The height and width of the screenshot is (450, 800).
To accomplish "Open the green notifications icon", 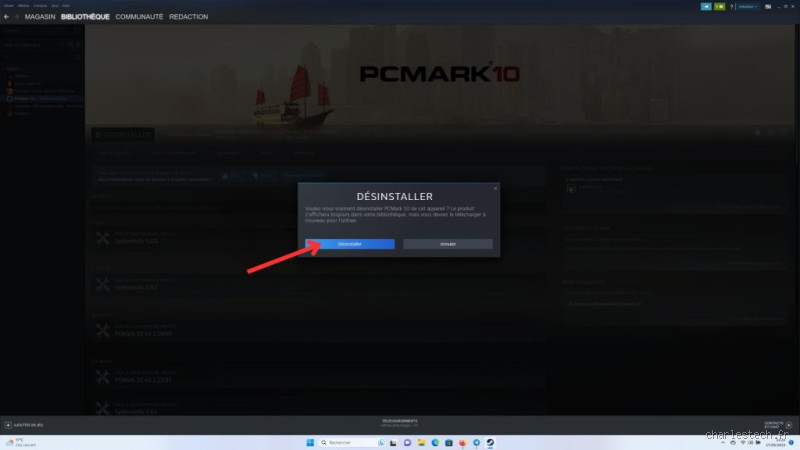I will point(719,7).
